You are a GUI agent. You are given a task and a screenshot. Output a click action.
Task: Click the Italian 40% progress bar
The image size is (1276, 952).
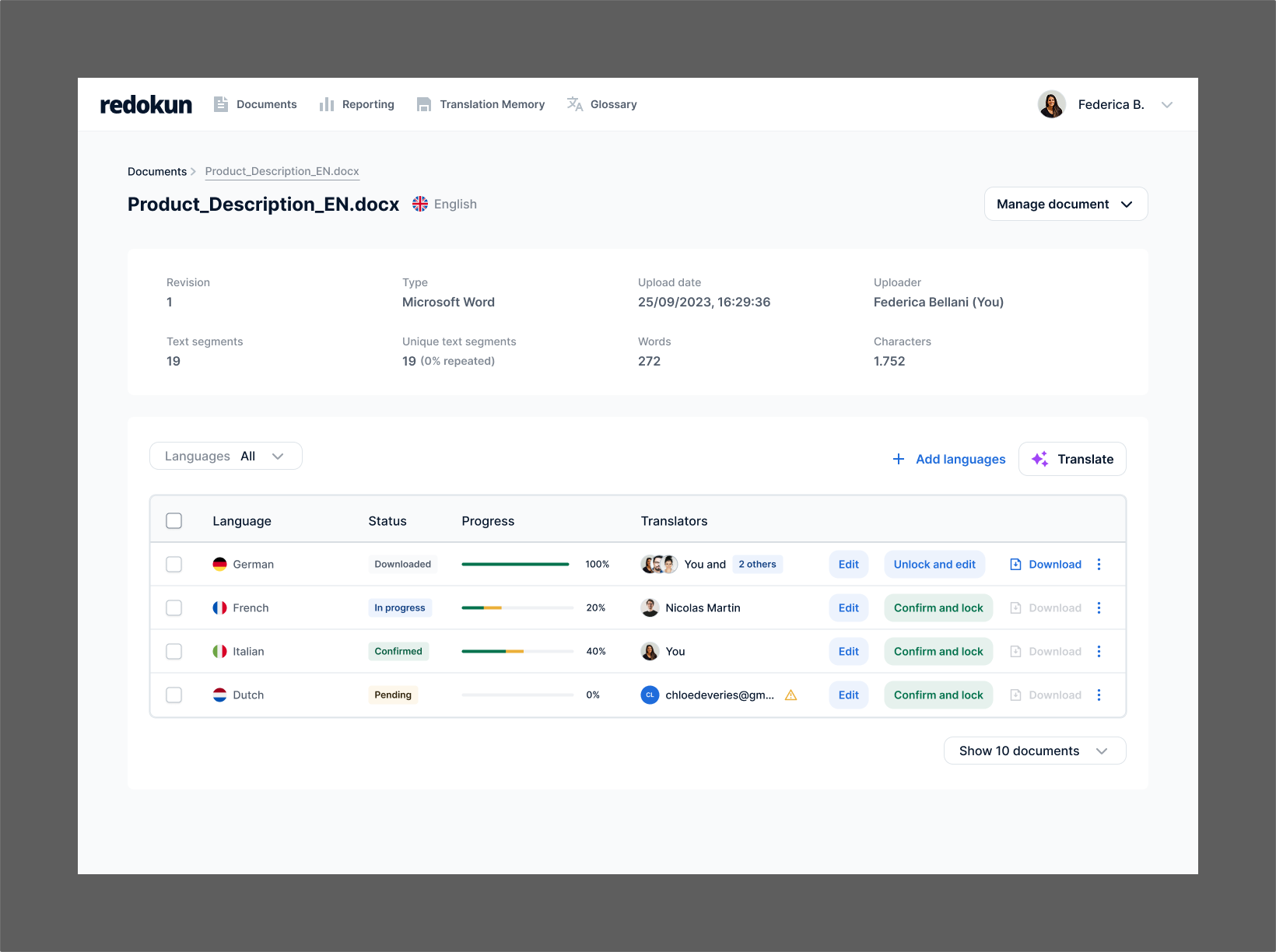coord(517,651)
